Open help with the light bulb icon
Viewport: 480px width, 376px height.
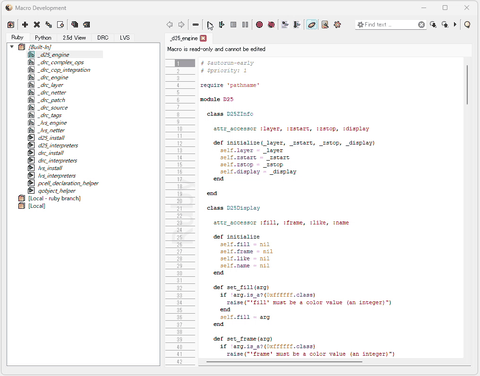click(467, 25)
